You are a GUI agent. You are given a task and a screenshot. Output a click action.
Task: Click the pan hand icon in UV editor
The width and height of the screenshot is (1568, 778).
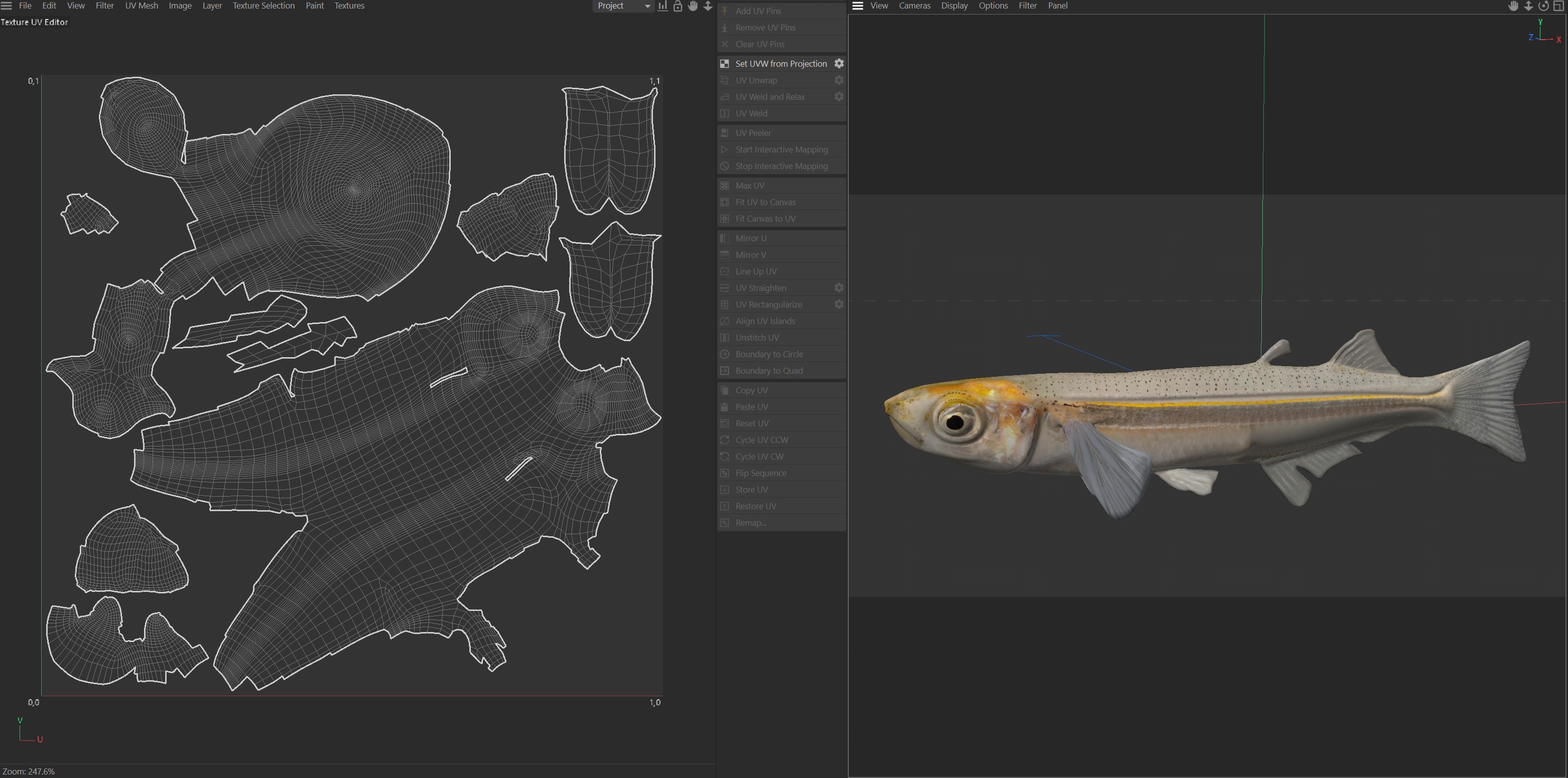[x=693, y=6]
